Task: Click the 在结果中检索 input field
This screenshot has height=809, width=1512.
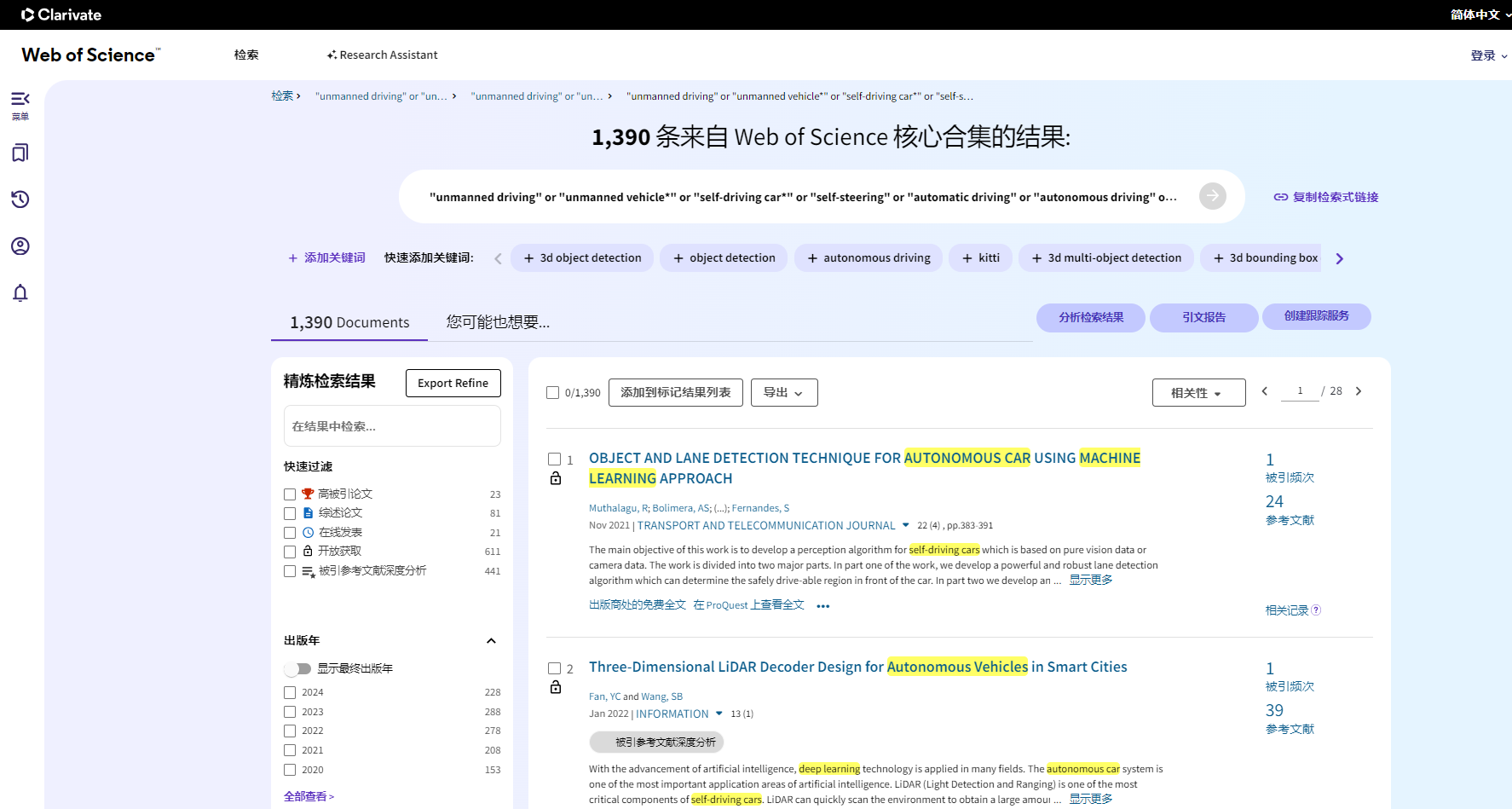Action: (392, 425)
